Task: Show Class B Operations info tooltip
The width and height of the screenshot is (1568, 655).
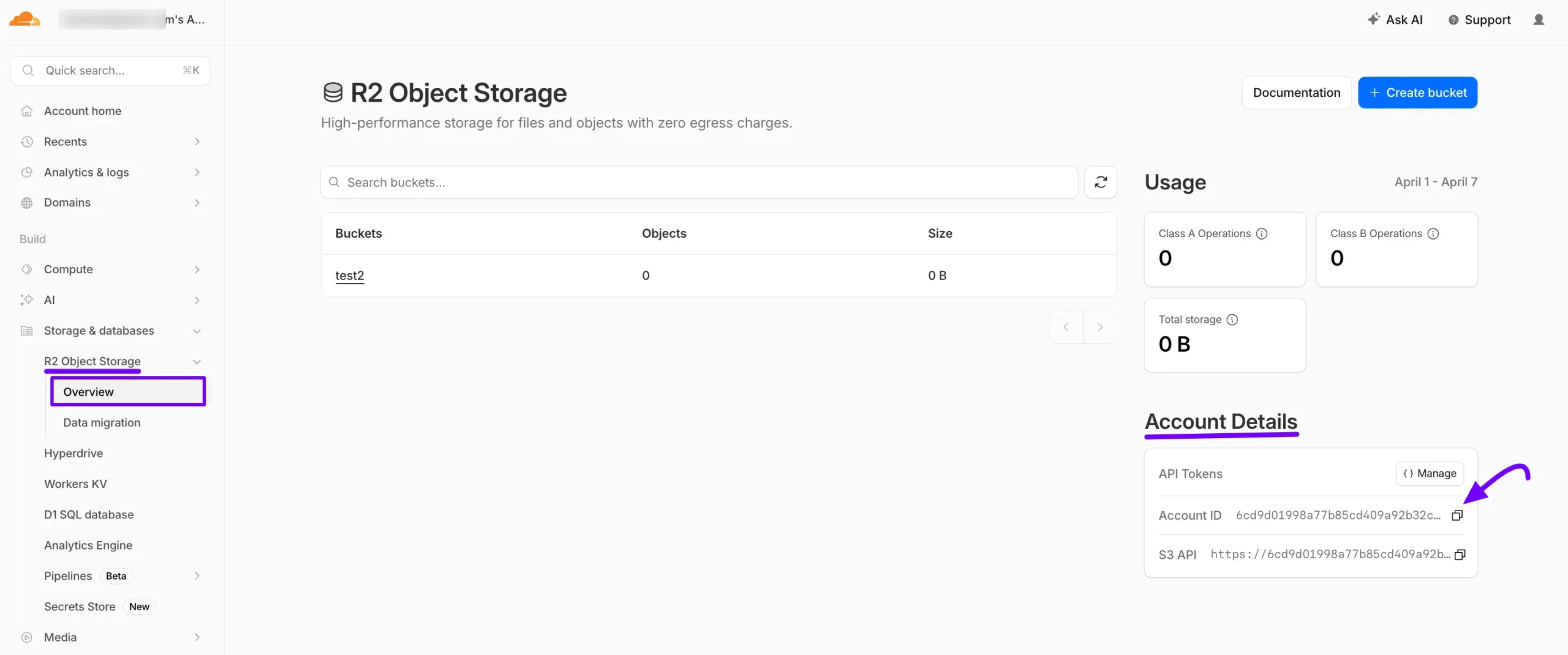Action: click(1433, 233)
